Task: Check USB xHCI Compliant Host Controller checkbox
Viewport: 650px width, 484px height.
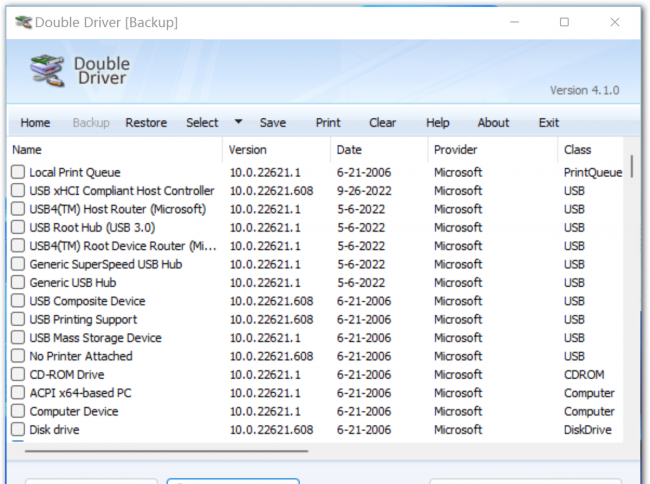Action: 18,190
